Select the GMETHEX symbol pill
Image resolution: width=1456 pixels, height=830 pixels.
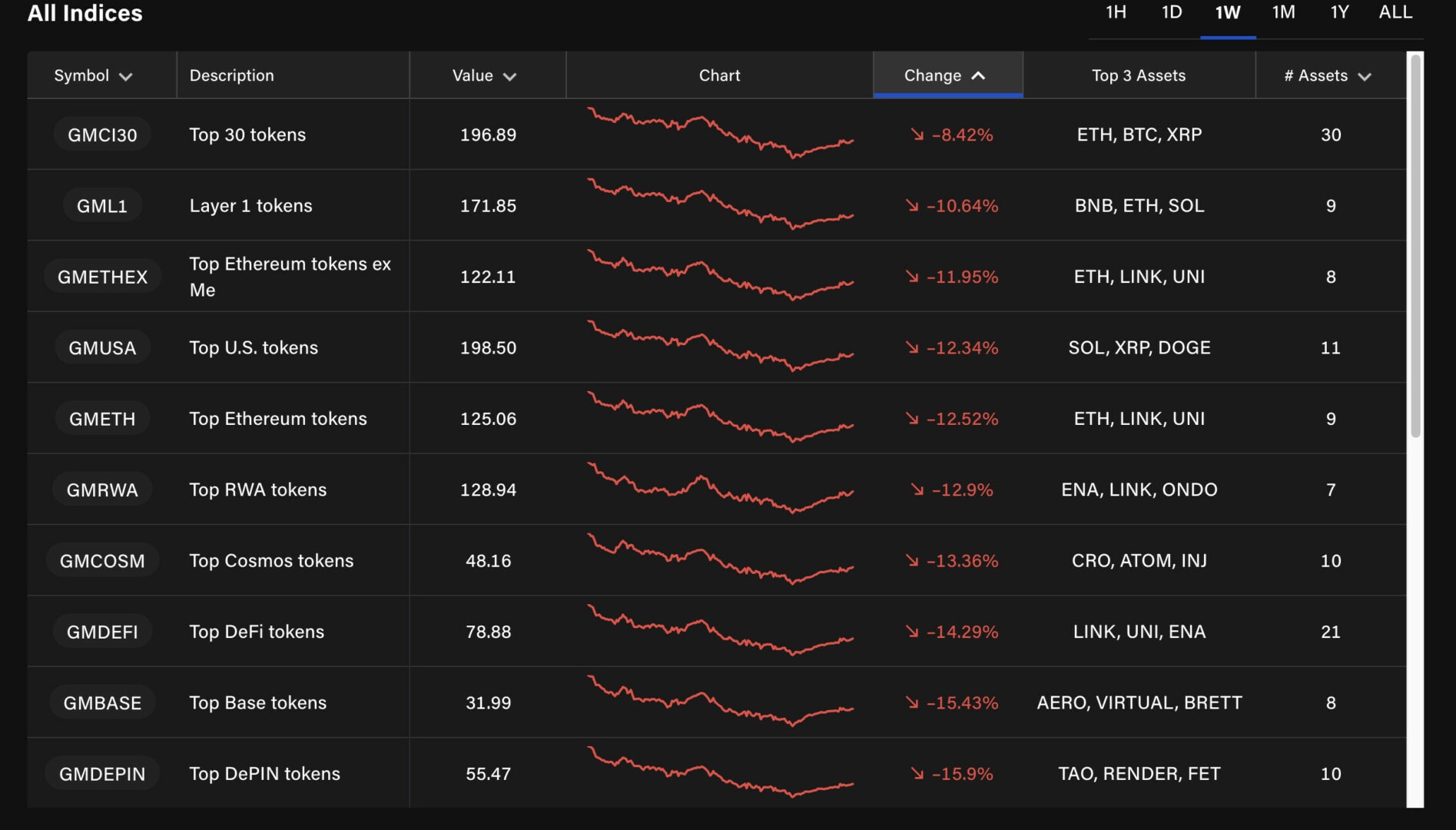click(x=102, y=277)
